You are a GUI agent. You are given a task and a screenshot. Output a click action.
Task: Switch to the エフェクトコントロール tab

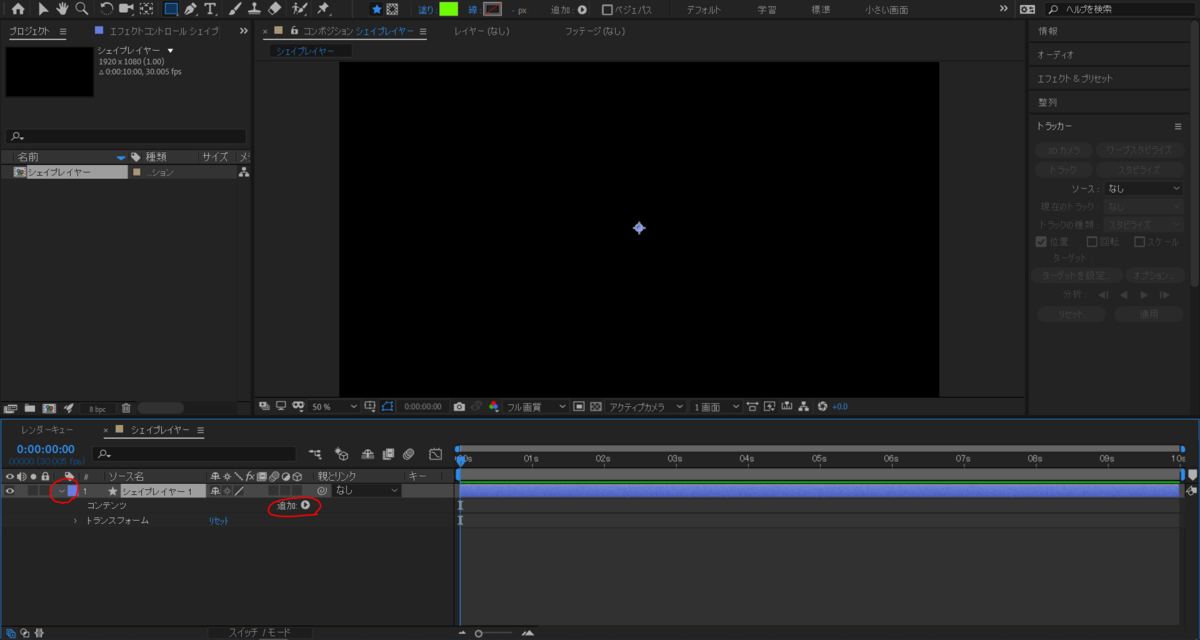point(162,31)
